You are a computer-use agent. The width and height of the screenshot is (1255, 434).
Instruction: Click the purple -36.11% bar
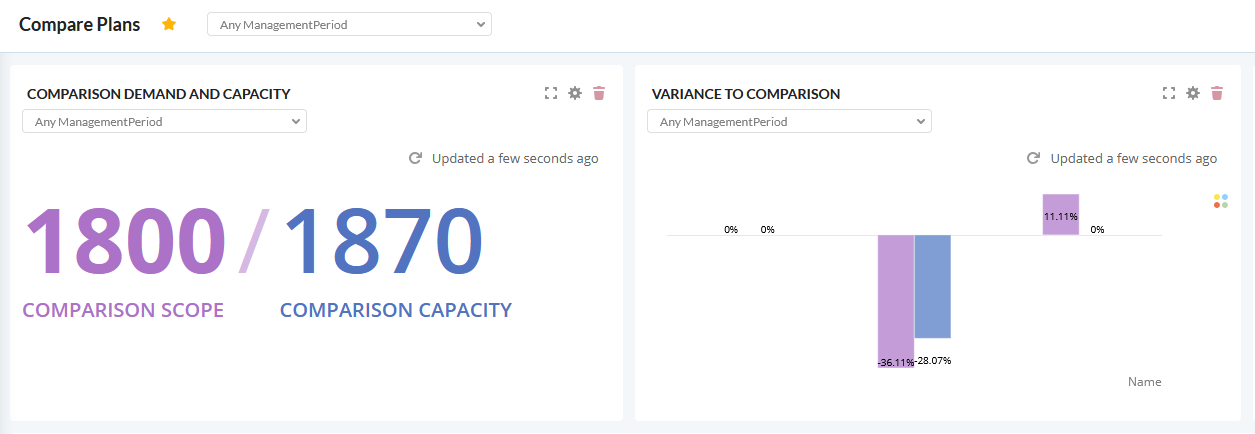click(896, 300)
